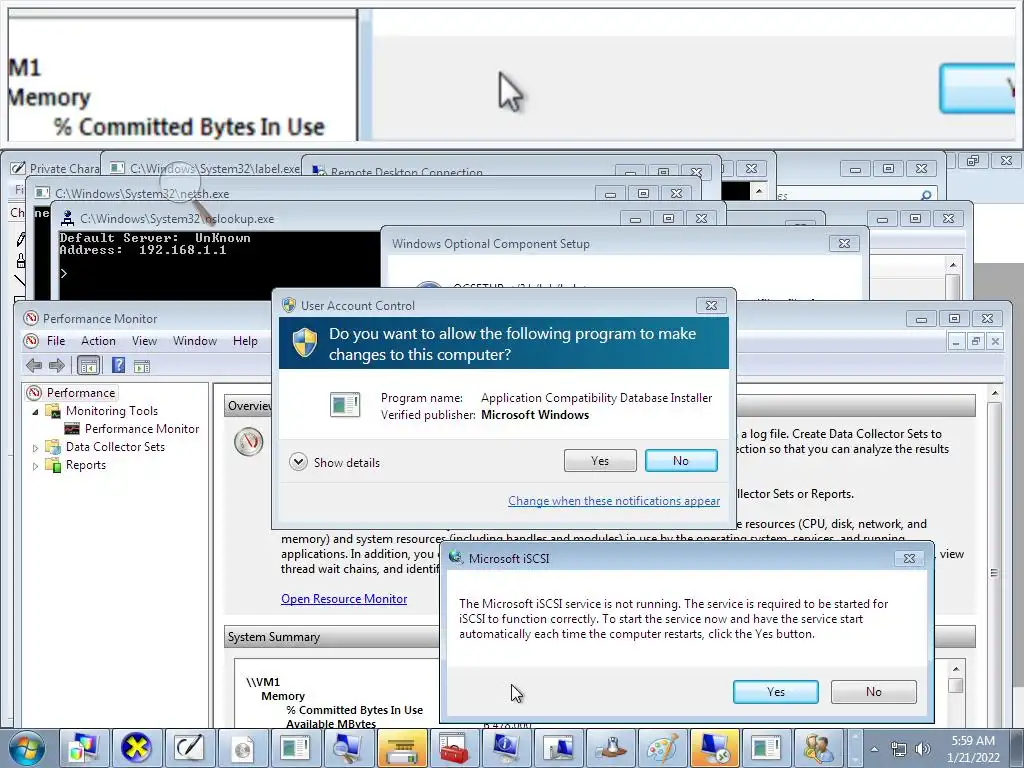The height and width of the screenshot is (768, 1024).
Task: Close the Windows Optional Component Setup window
Action: pos(844,244)
